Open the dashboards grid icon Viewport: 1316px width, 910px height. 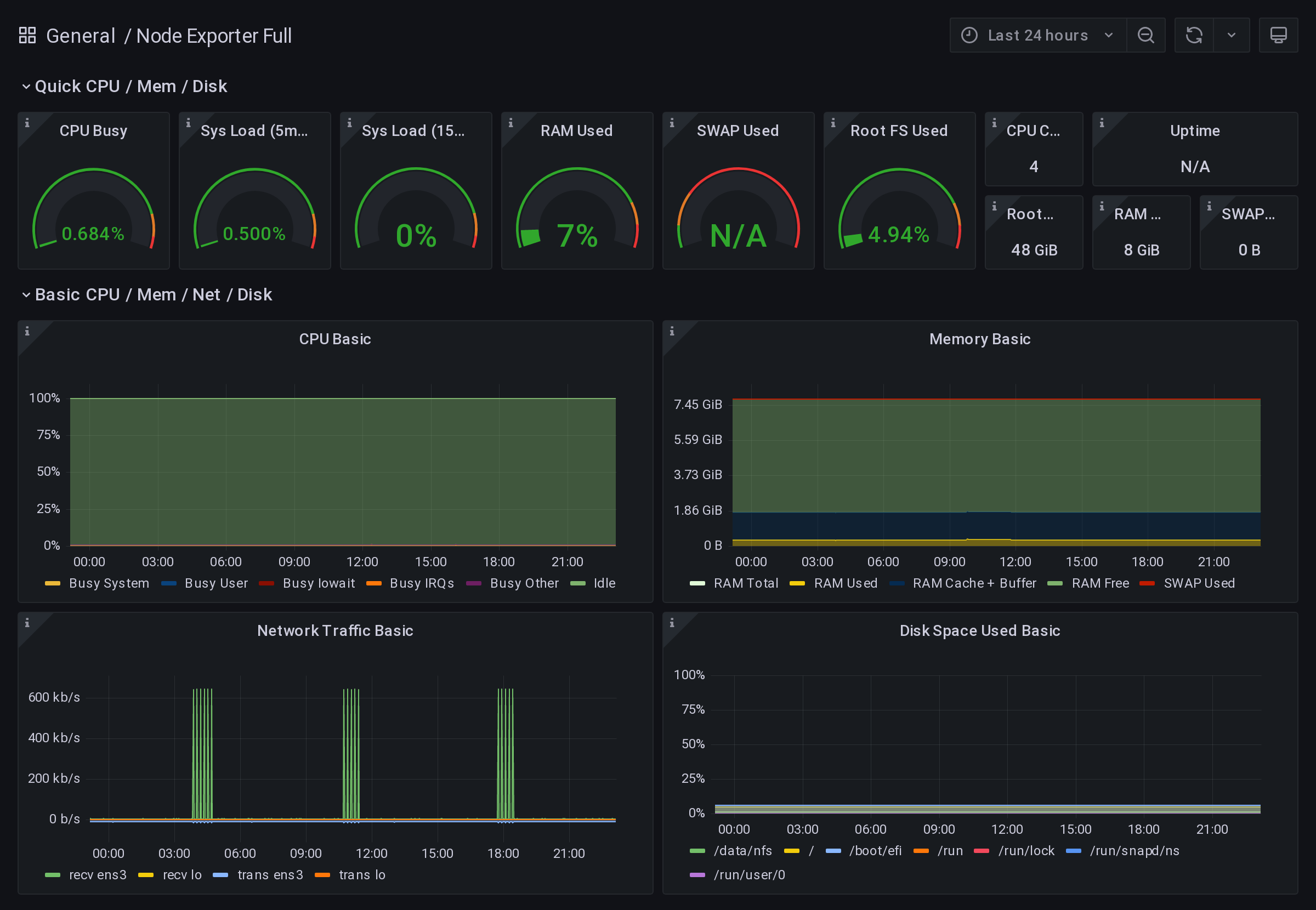[x=27, y=35]
